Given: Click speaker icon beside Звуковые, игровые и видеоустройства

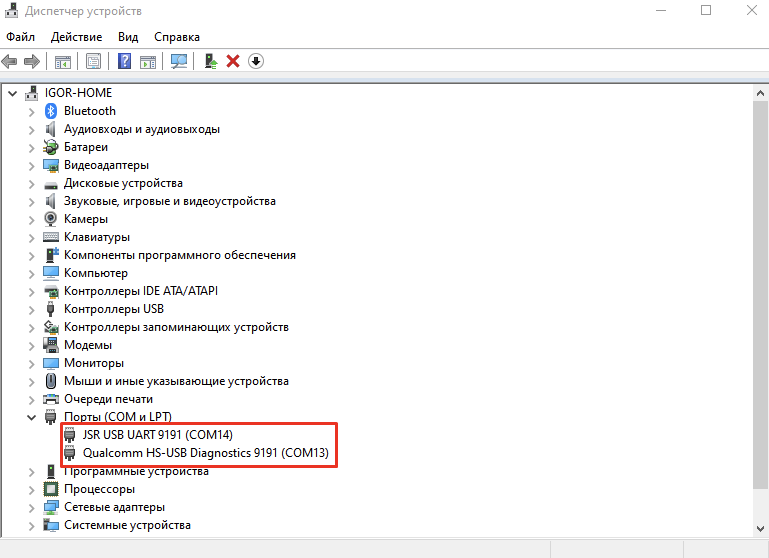Looking at the screenshot, I should pos(51,201).
